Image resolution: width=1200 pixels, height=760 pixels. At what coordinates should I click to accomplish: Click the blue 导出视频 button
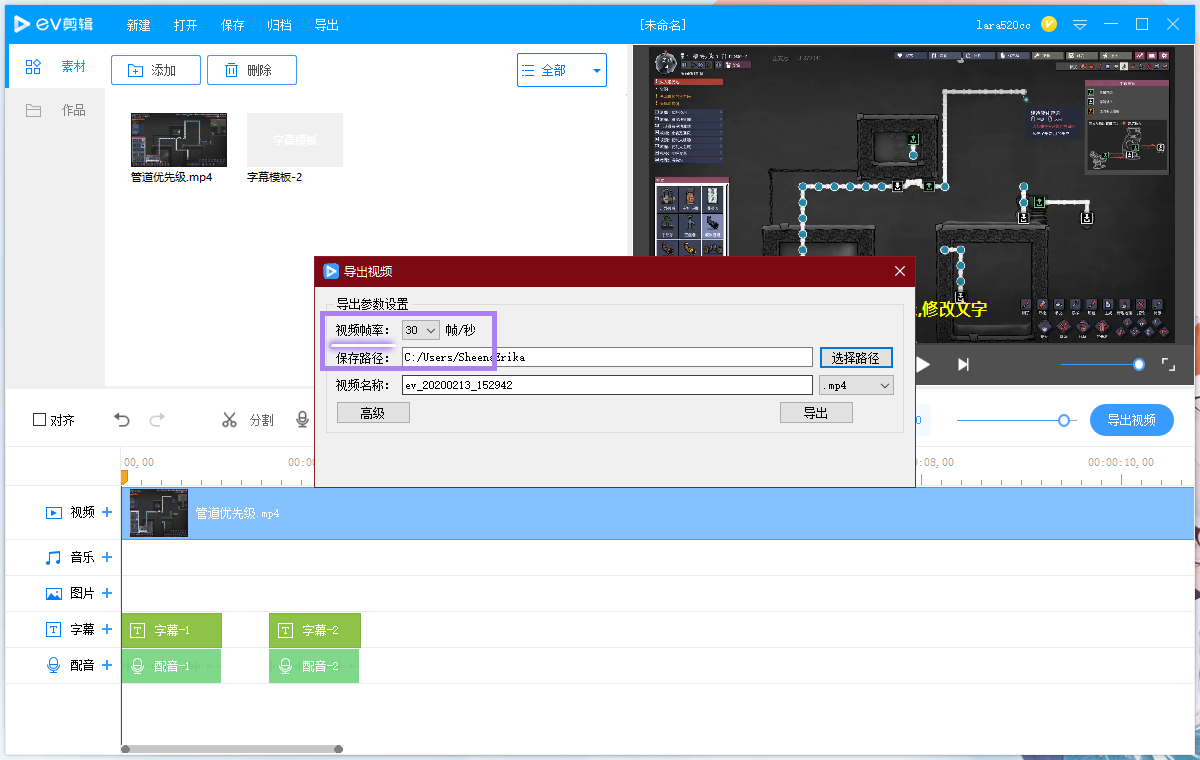[x=1131, y=420]
